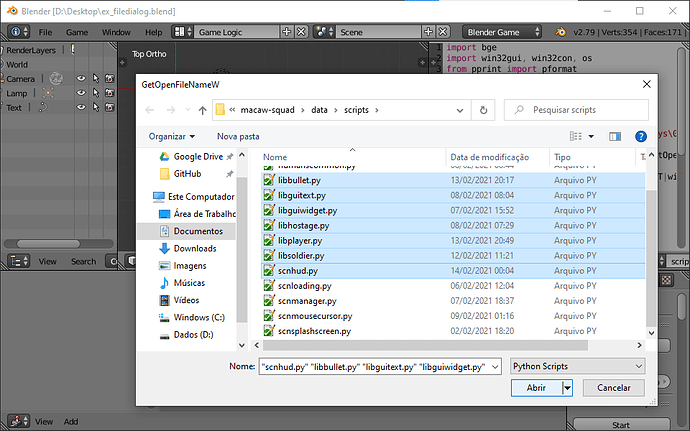Click the Blender logo next to version
The width and height of the screenshot is (690, 431).
point(560,32)
